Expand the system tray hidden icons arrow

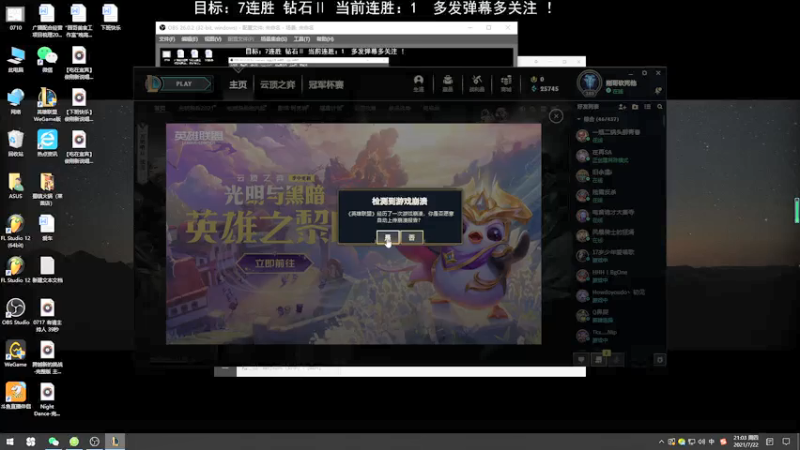[661, 442]
